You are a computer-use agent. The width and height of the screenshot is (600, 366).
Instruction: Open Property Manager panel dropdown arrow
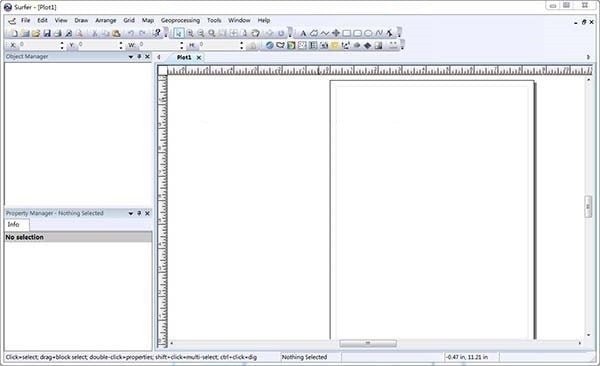pyautogui.click(x=130, y=214)
